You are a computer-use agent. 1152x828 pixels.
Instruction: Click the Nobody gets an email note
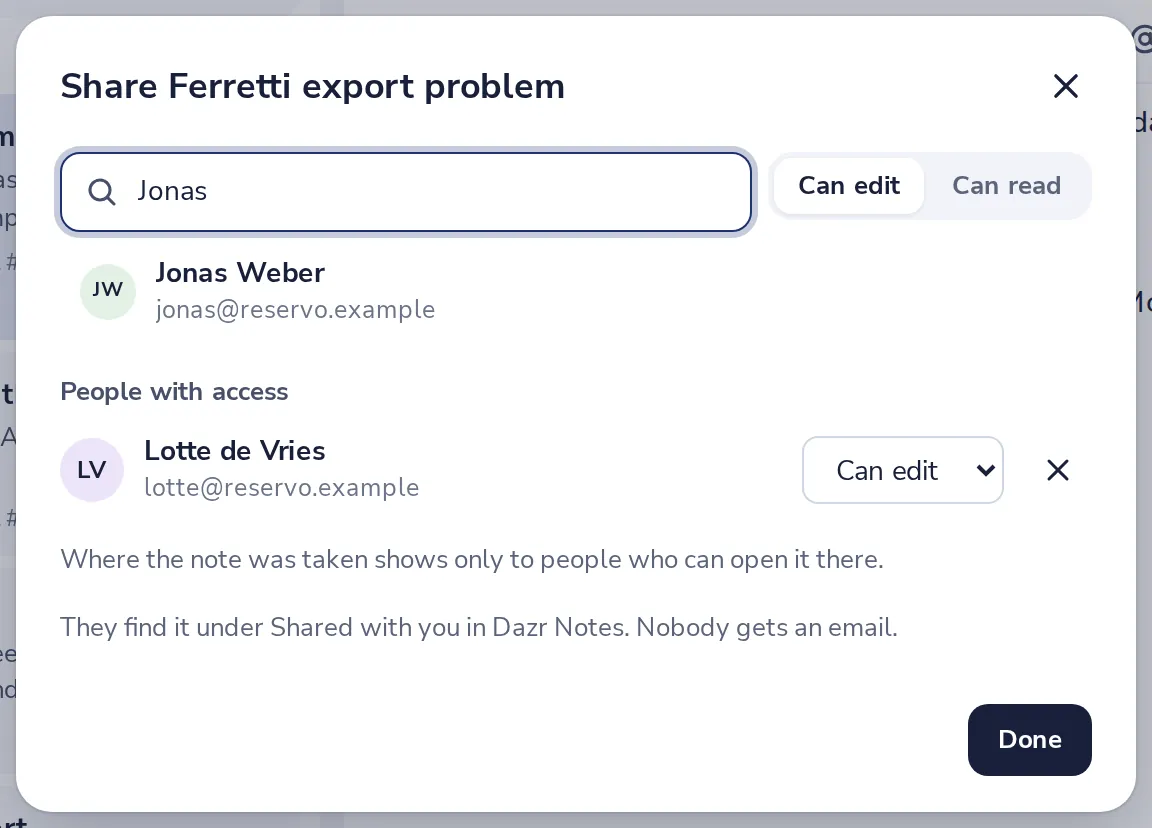(767, 627)
